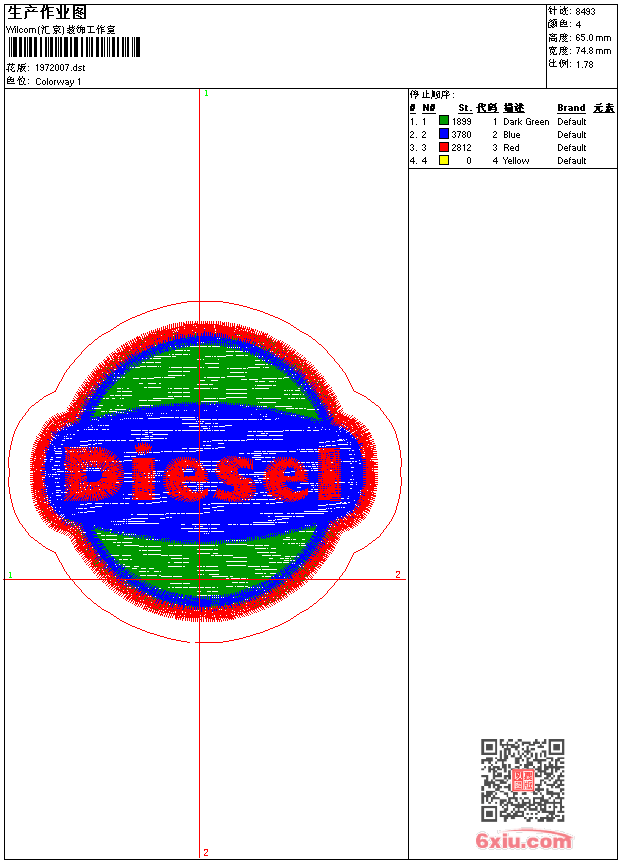620x860 pixels.
Task: Click the "Yellow" description cell
Action: [x=516, y=161]
